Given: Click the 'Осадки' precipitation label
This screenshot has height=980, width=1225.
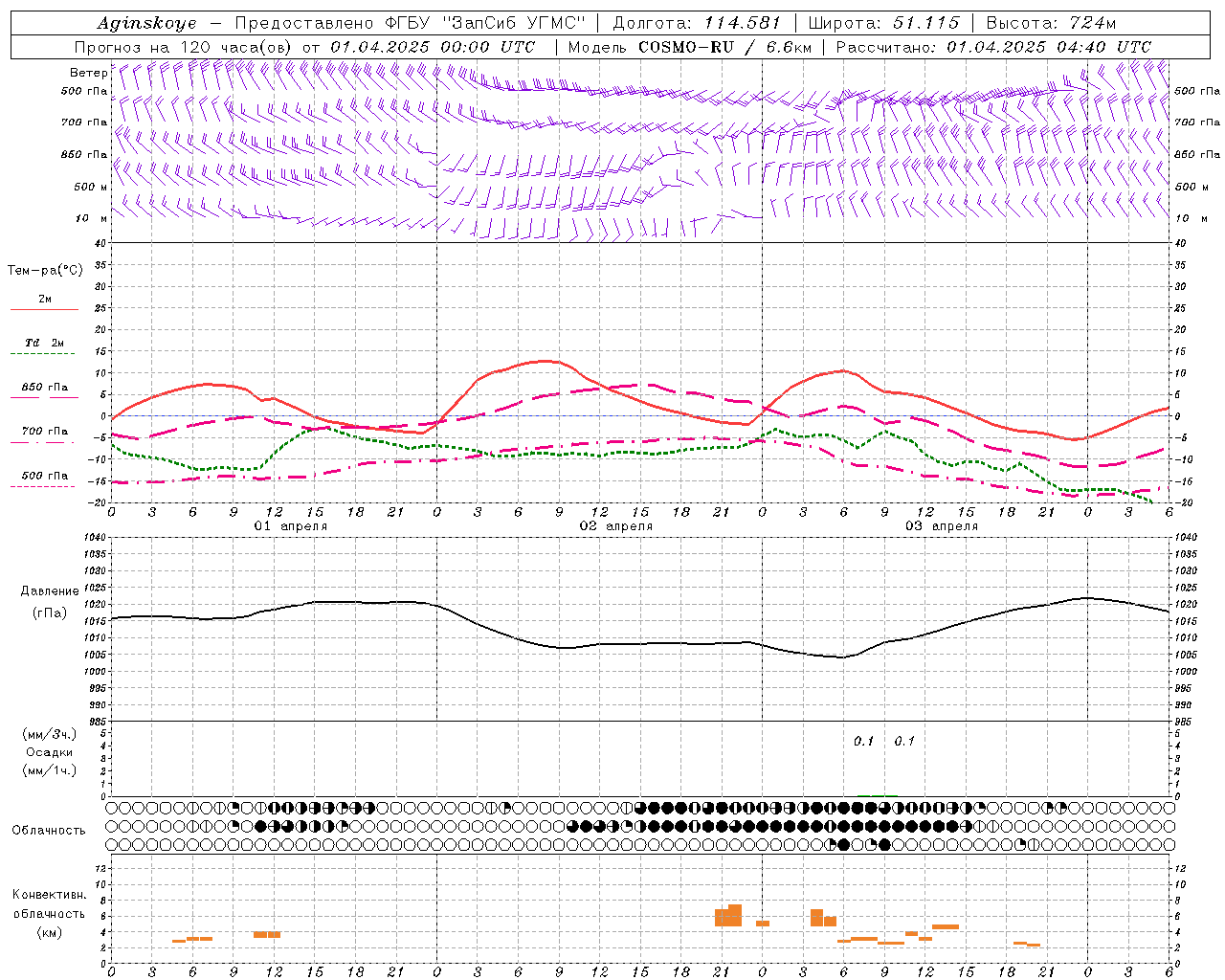Looking at the screenshot, I should pos(50,752).
